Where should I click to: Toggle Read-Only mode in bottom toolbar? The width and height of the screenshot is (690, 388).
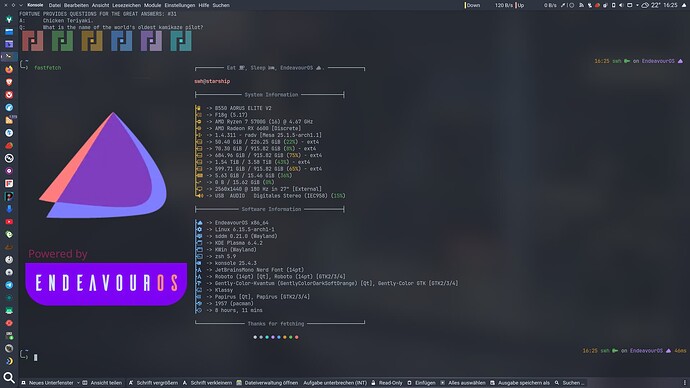(387, 383)
